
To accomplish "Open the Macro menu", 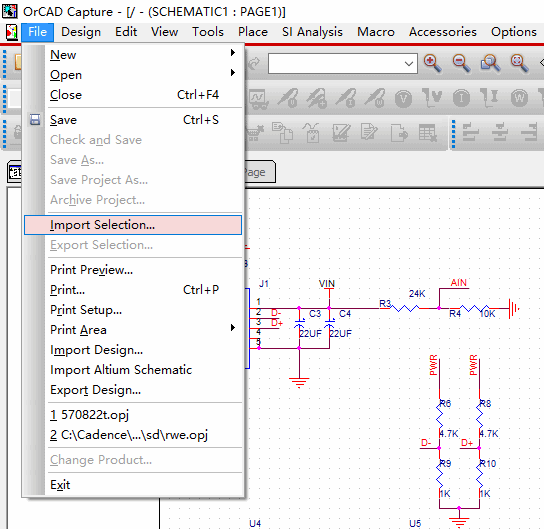I will pyautogui.click(x=376, y=32).
